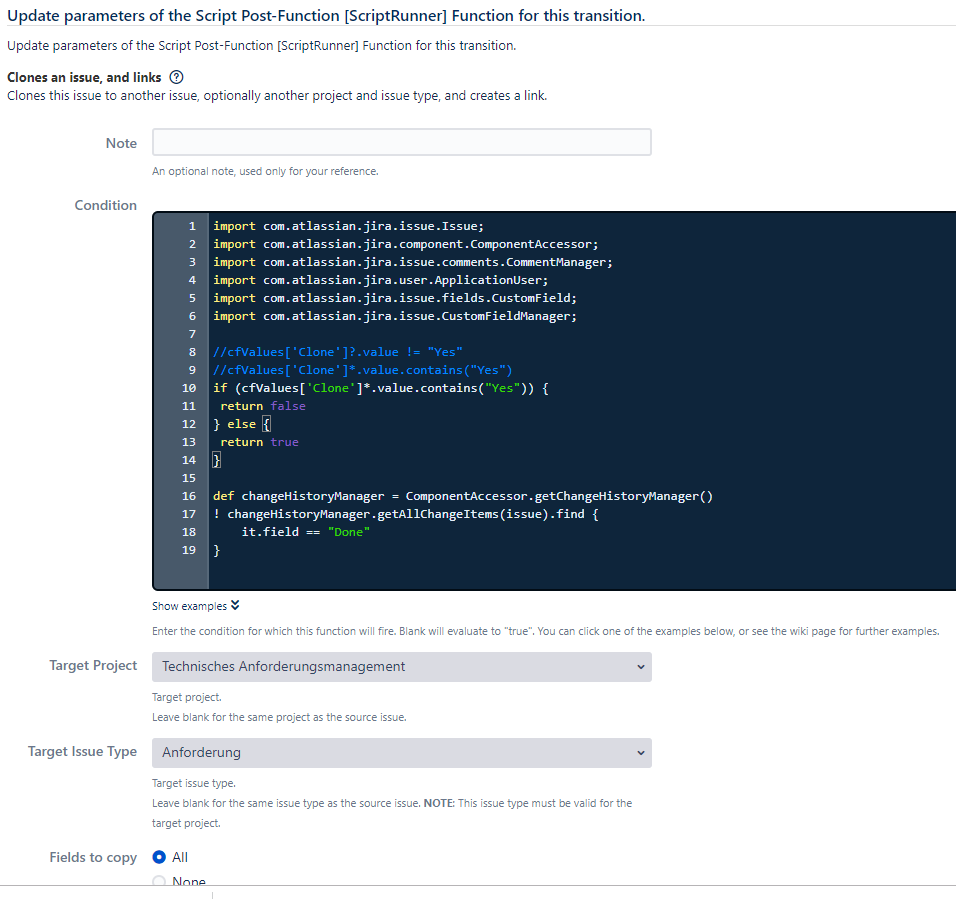Expand Show examples chevron
Image resolution: width=956 pixels, height=899 pixels.
(x=235, y=605)
